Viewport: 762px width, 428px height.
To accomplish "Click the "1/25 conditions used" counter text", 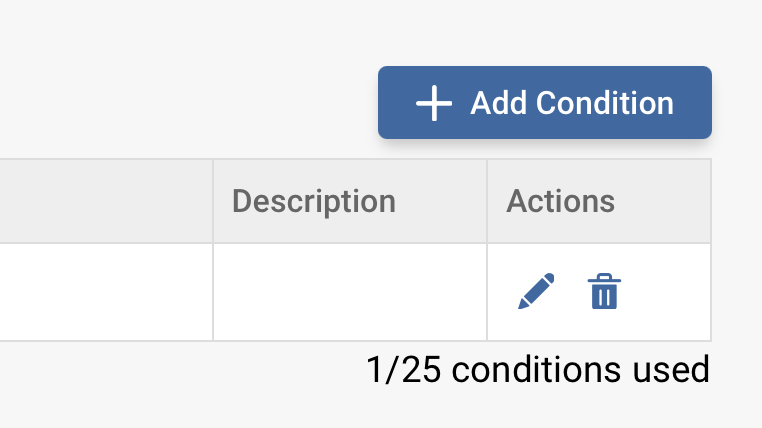I will click(x=538, y=370).
